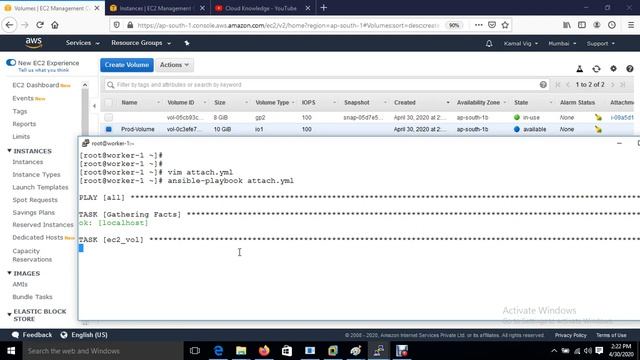Open Terms of Use footer link

611,335
